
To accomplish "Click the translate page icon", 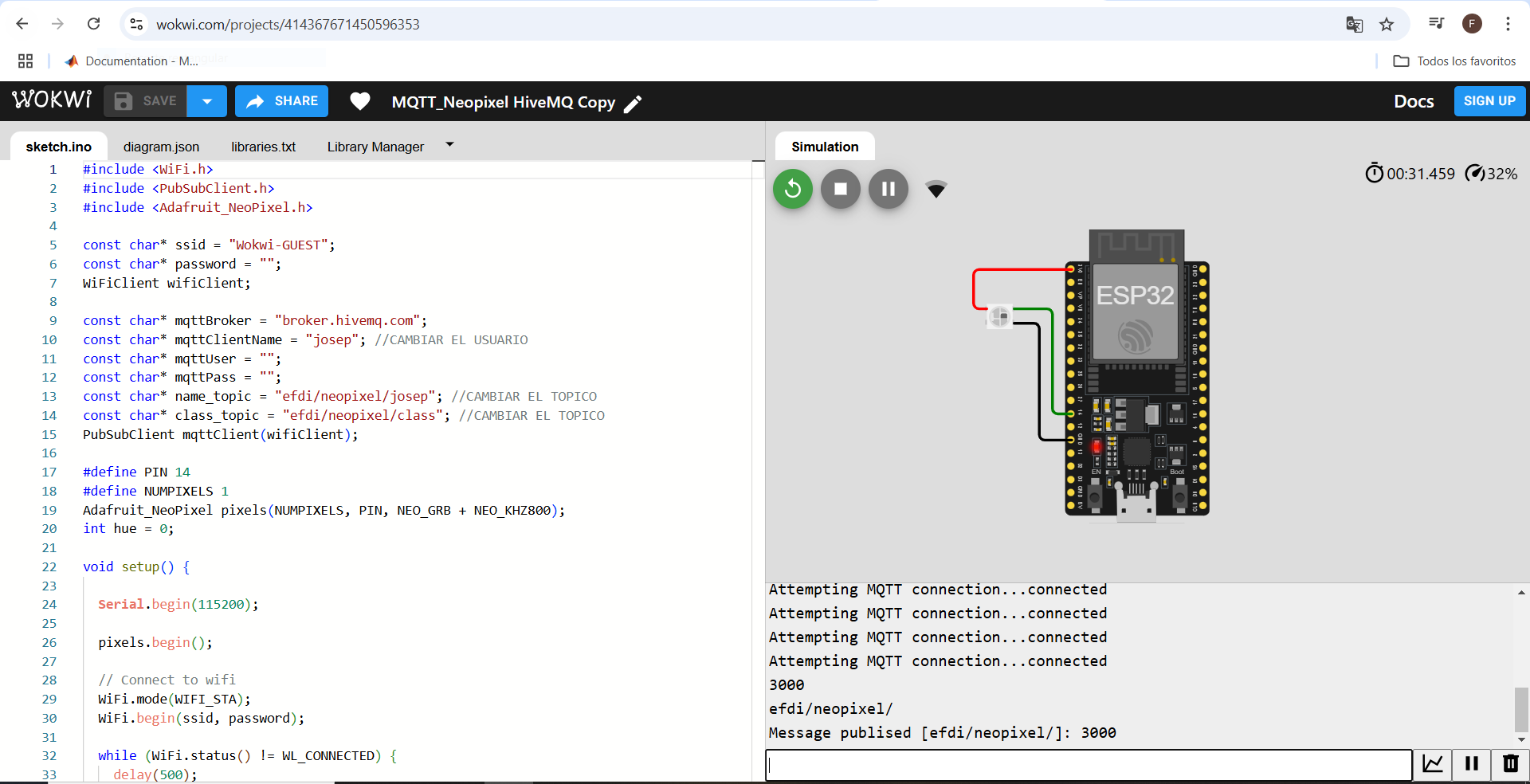I will click(x=1354, y=25).
